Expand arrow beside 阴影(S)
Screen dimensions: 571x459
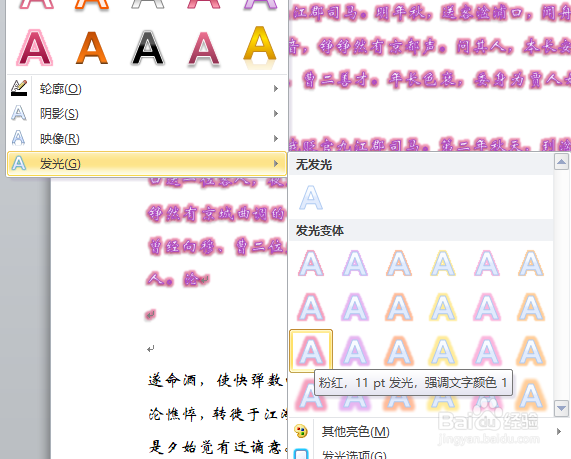(276, 114)
